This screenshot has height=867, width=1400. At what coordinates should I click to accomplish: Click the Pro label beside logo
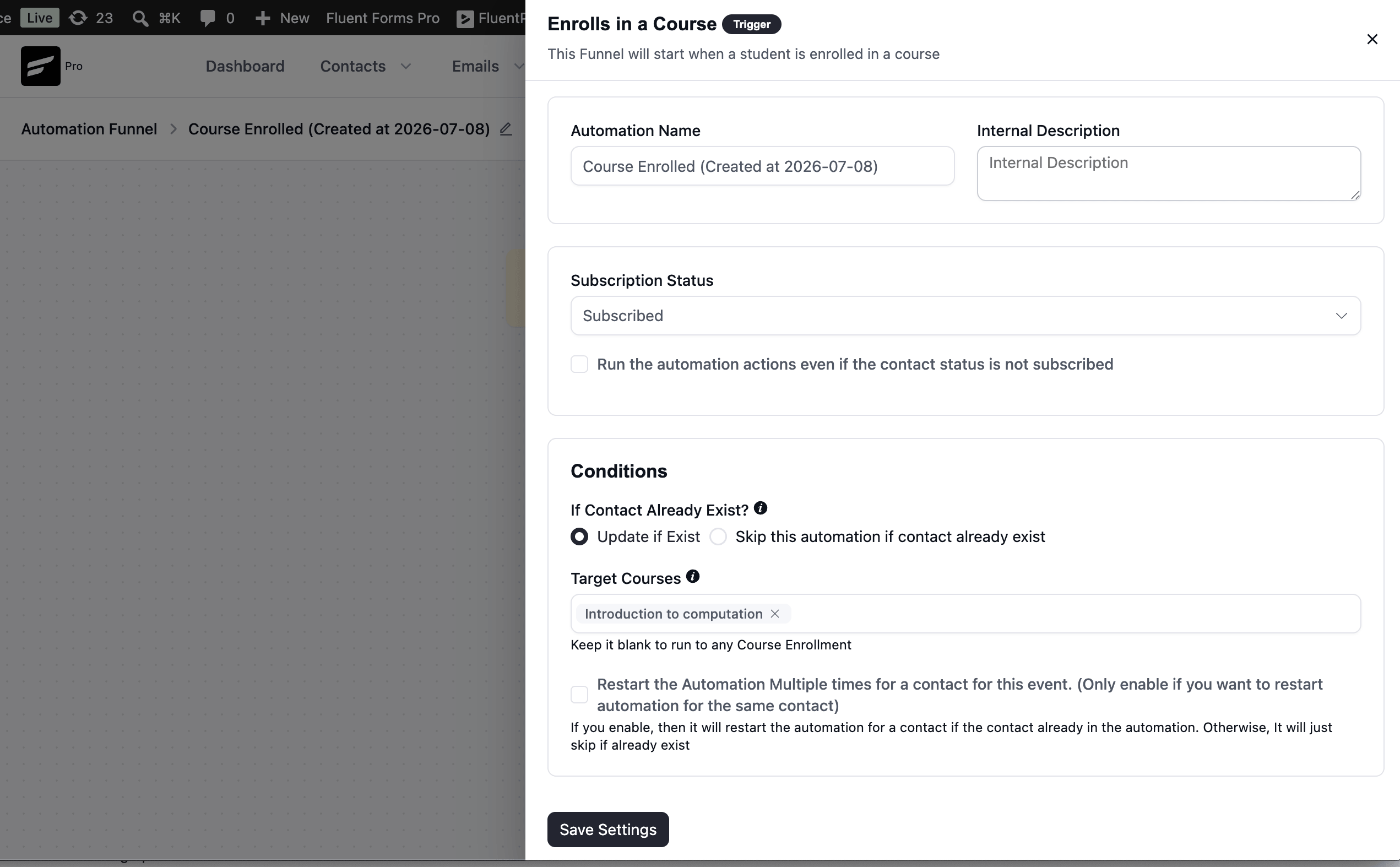tap(73, 66)
